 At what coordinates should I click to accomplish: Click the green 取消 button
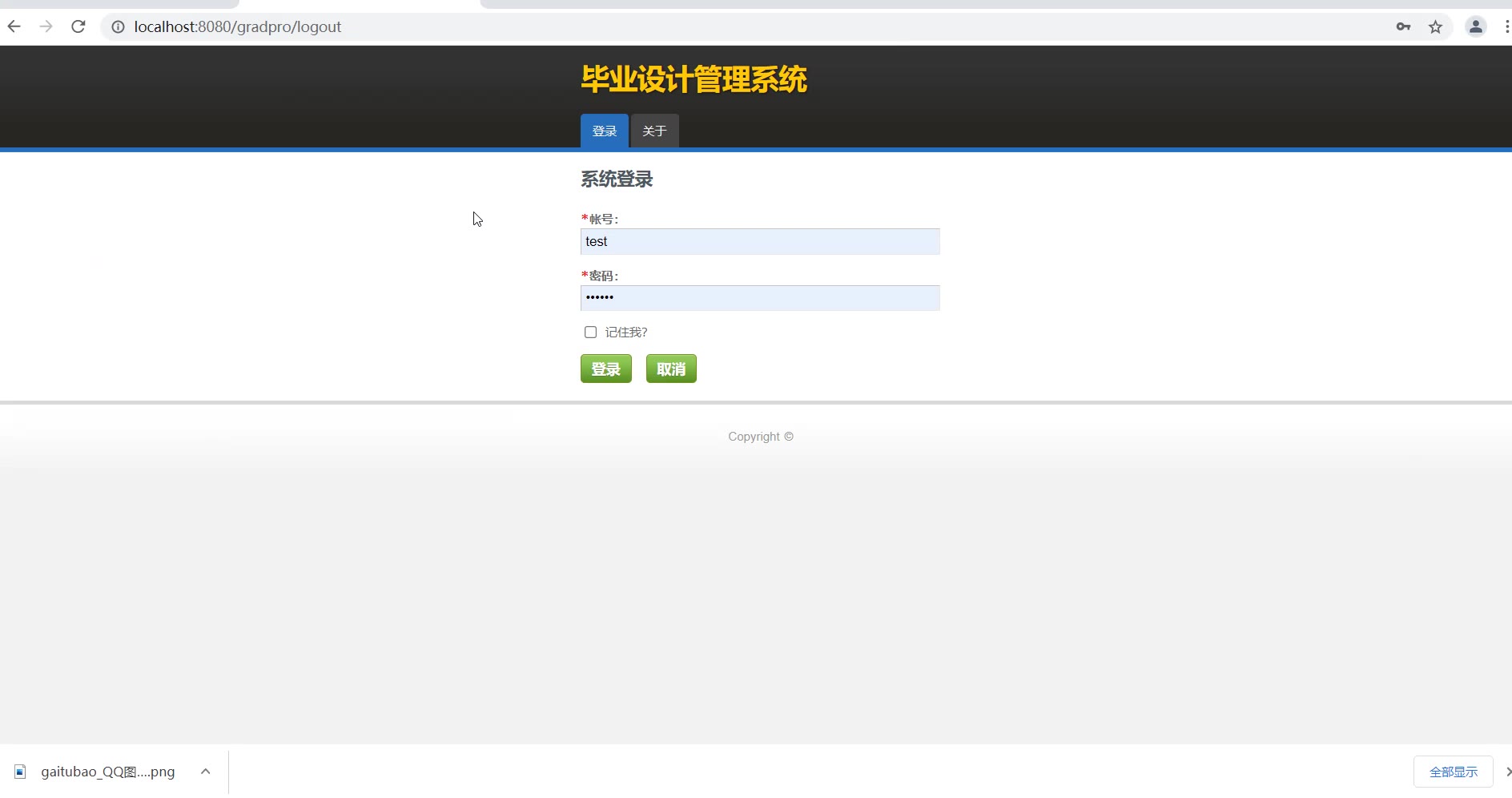[x=671, y=369]
